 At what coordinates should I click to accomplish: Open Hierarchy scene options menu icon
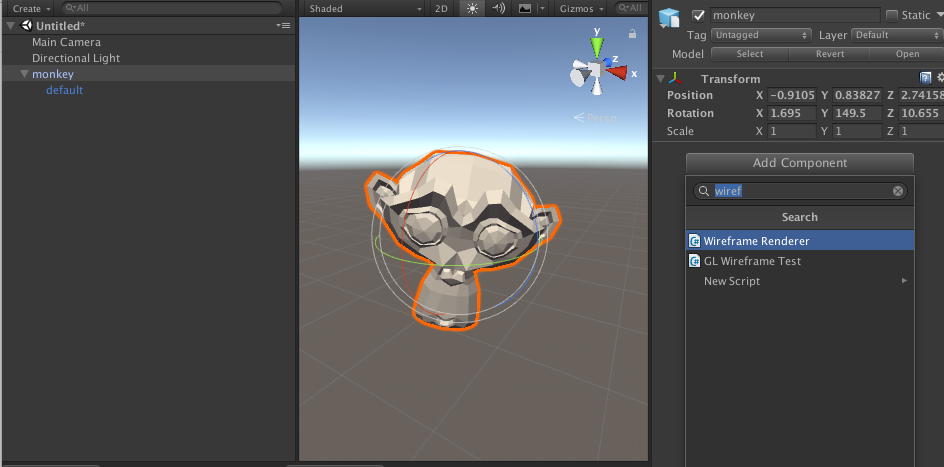pyautogui.click(x=284, y=25)
